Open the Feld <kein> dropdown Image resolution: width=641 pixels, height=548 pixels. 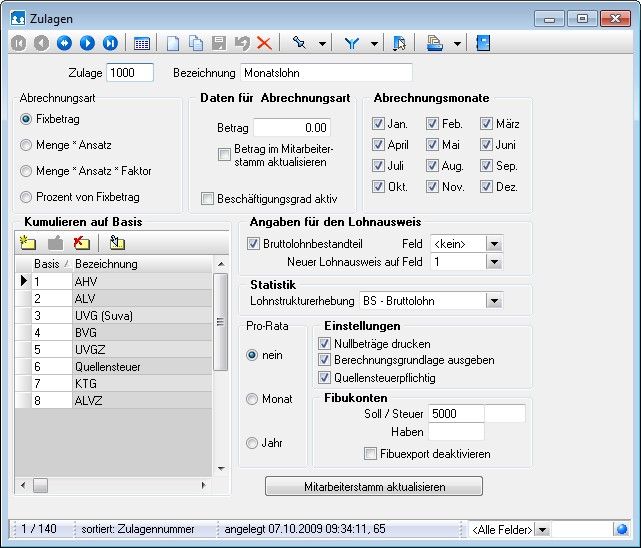coord(494,244)
